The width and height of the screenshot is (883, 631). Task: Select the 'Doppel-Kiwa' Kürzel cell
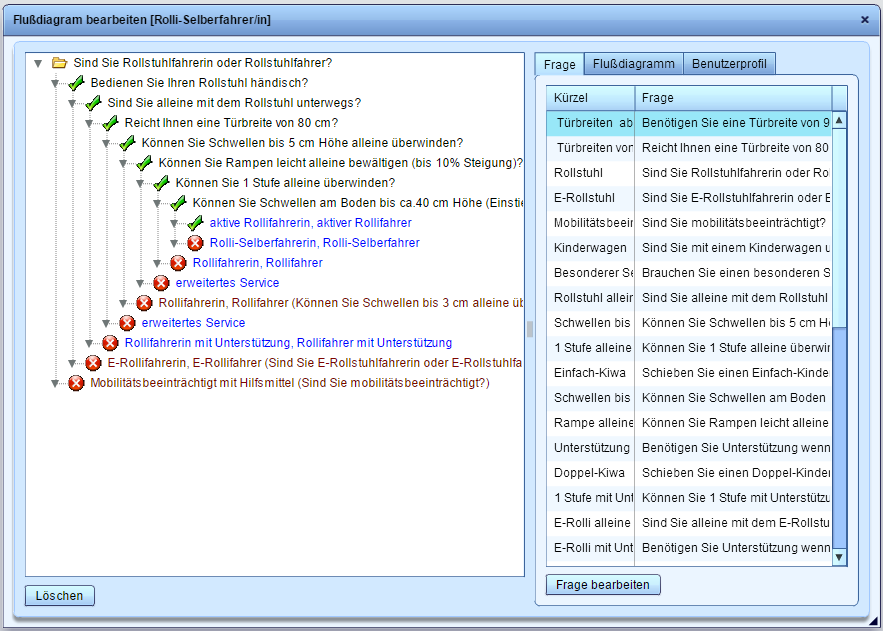[x=591, y=473]
